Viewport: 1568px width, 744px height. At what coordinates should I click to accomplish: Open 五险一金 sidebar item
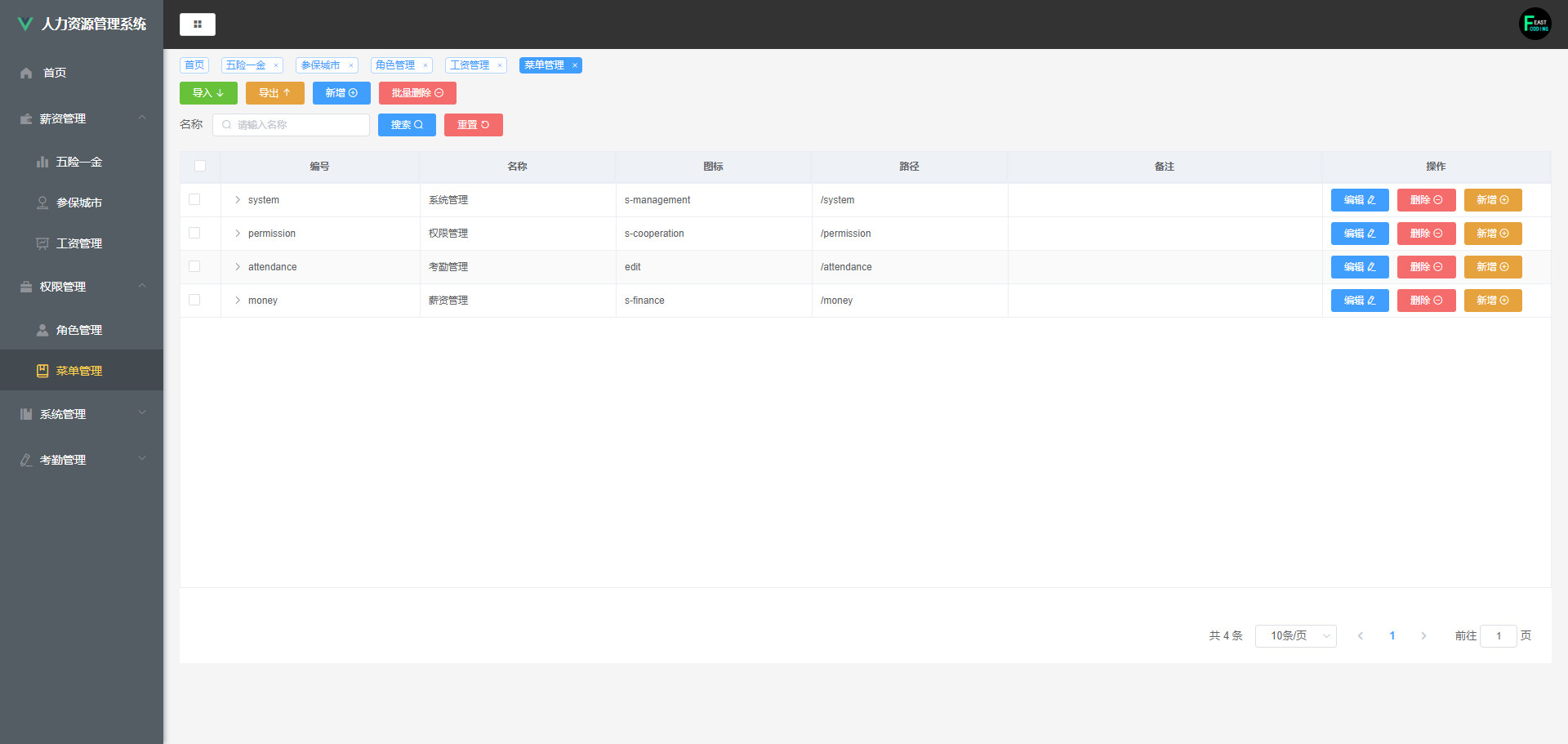click(x=82, y=162)
